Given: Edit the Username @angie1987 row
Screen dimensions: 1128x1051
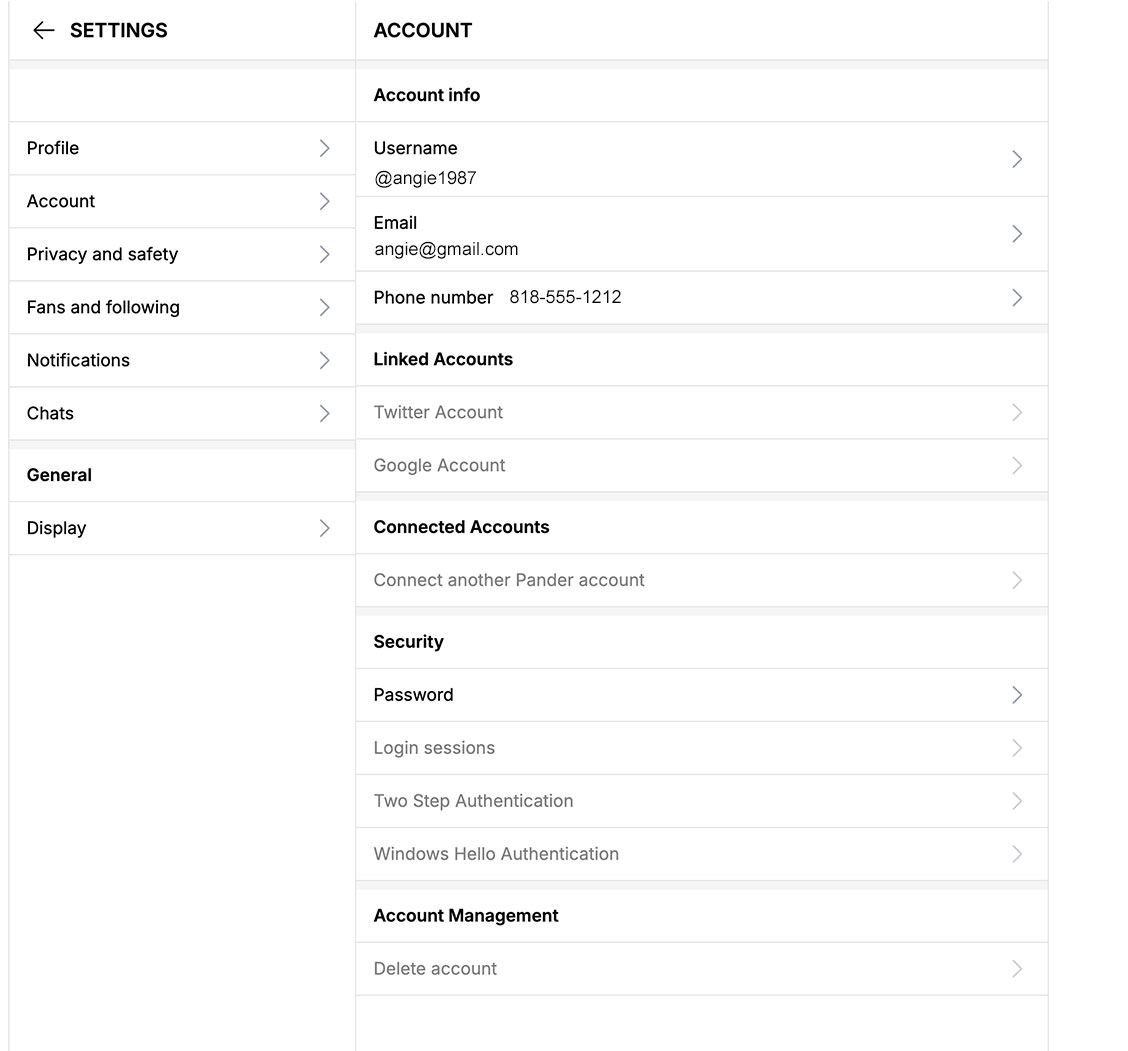Looking at the screenshot, I should (700, 160).
